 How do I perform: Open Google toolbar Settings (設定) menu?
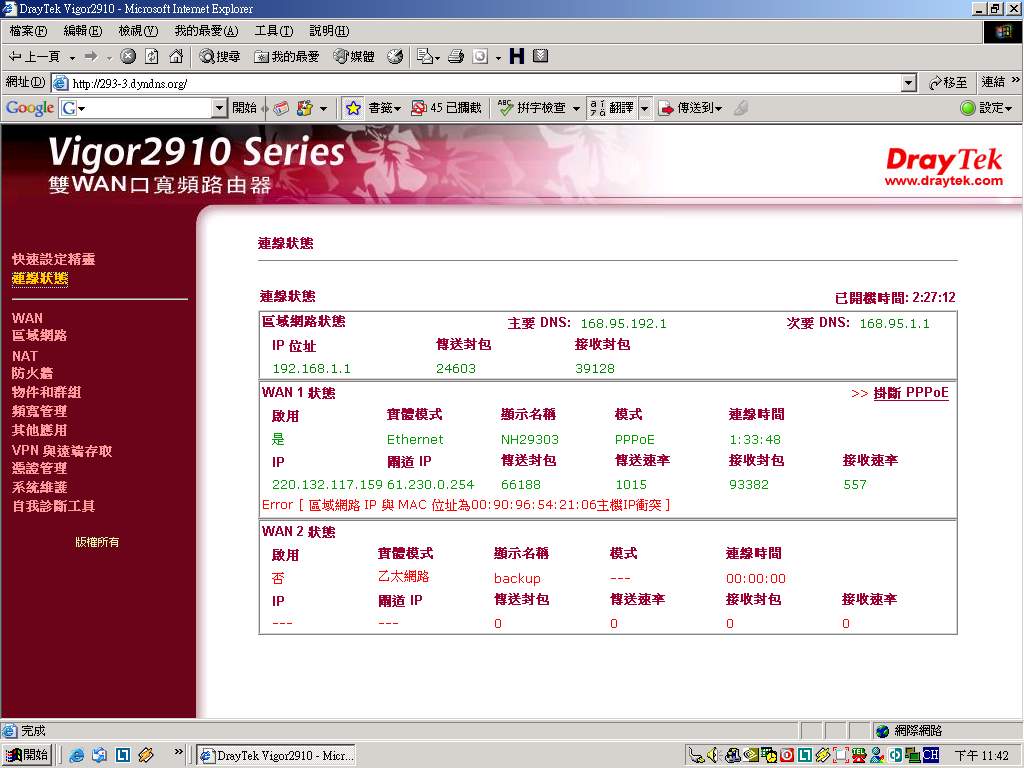pyautogui.click(x=987, y=108)
